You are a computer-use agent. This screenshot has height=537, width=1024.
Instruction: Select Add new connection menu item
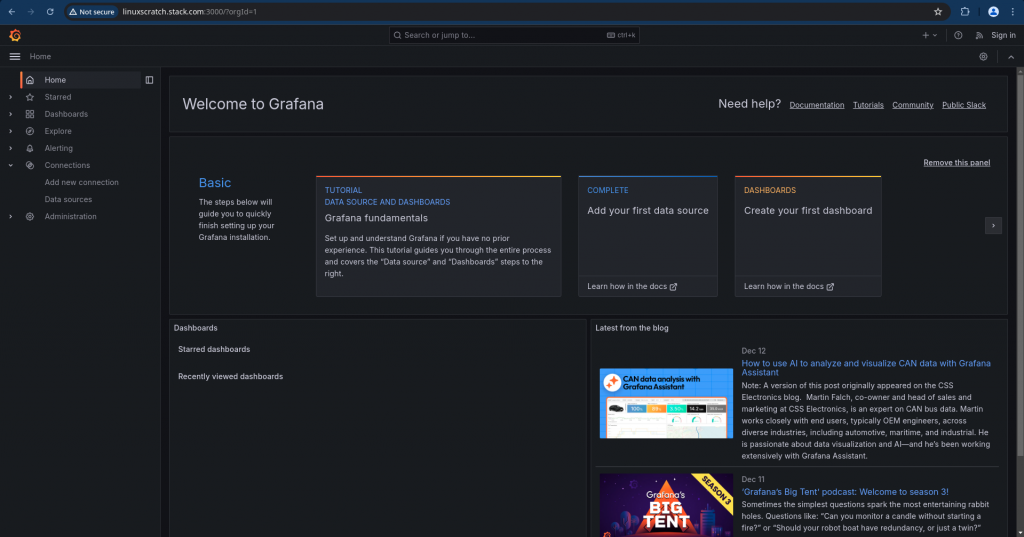[x=81, y=182]
